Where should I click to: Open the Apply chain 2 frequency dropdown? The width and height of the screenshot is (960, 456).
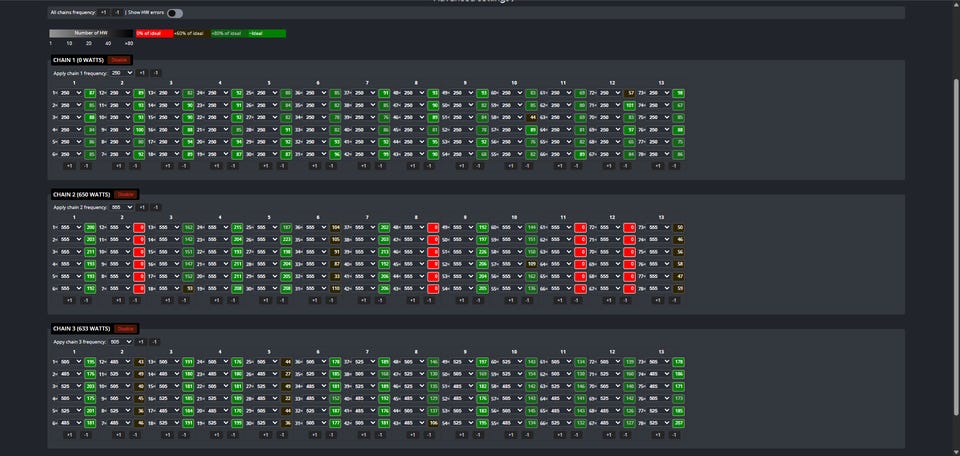point(121,207)
